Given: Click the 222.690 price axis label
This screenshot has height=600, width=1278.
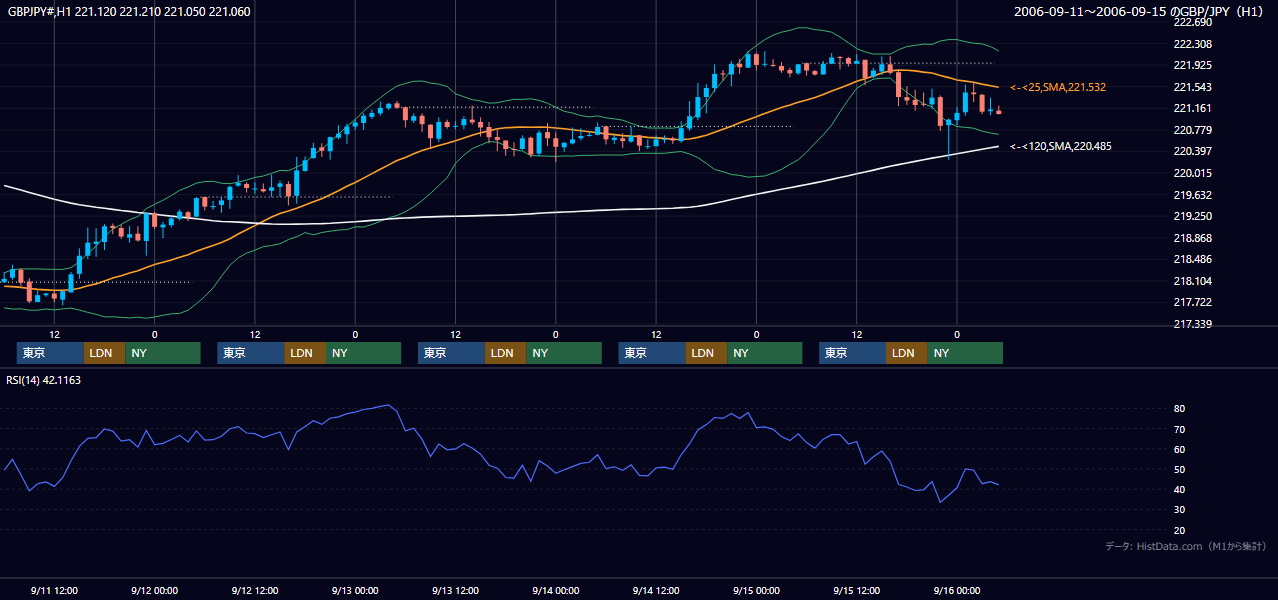Looking at the screenshot, I should (1192, 22).
